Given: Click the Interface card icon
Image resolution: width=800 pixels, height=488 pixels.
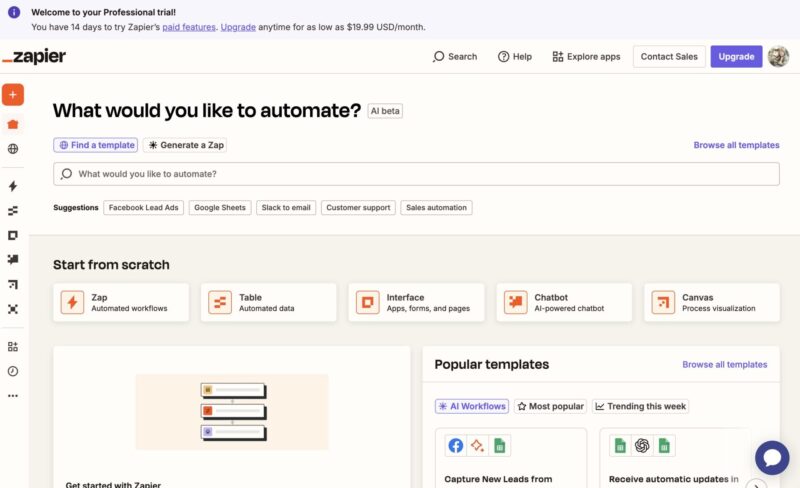Looking at the screenshot, I should [x=367, y=302].
